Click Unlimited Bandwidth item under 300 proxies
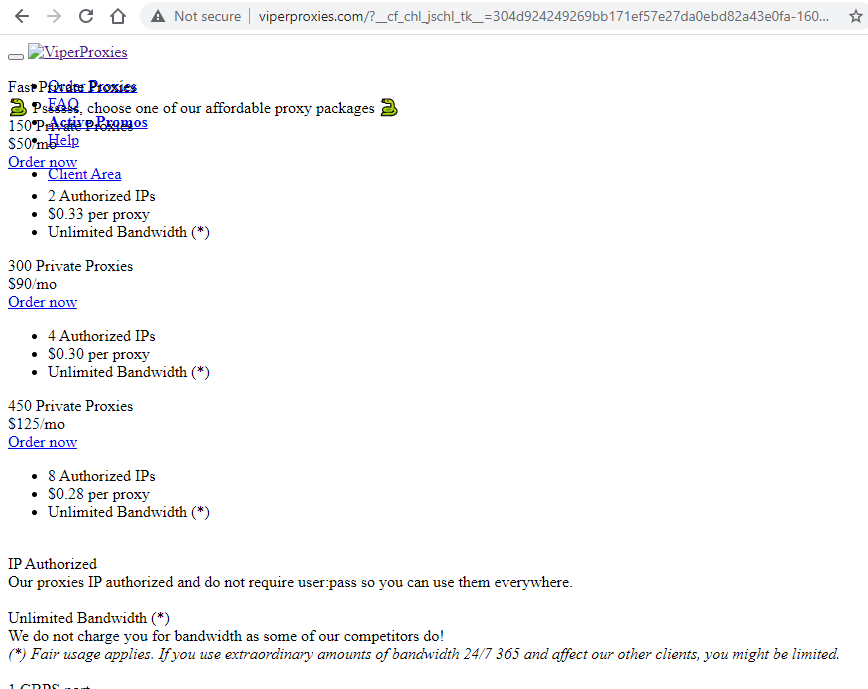The height and width of the screenshot is (689, 868). click(129, 372)
